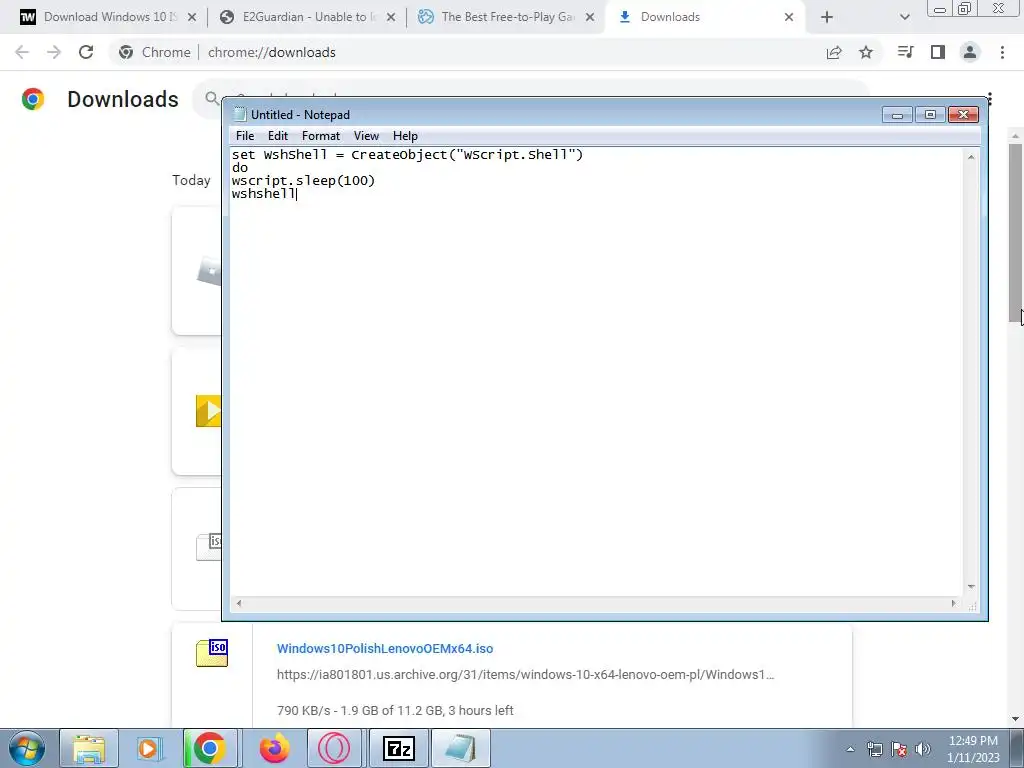Screen dimensions: 1024x768
Task: Launch Windows Media Player from taskbar
Action: [x=148, y=749]
